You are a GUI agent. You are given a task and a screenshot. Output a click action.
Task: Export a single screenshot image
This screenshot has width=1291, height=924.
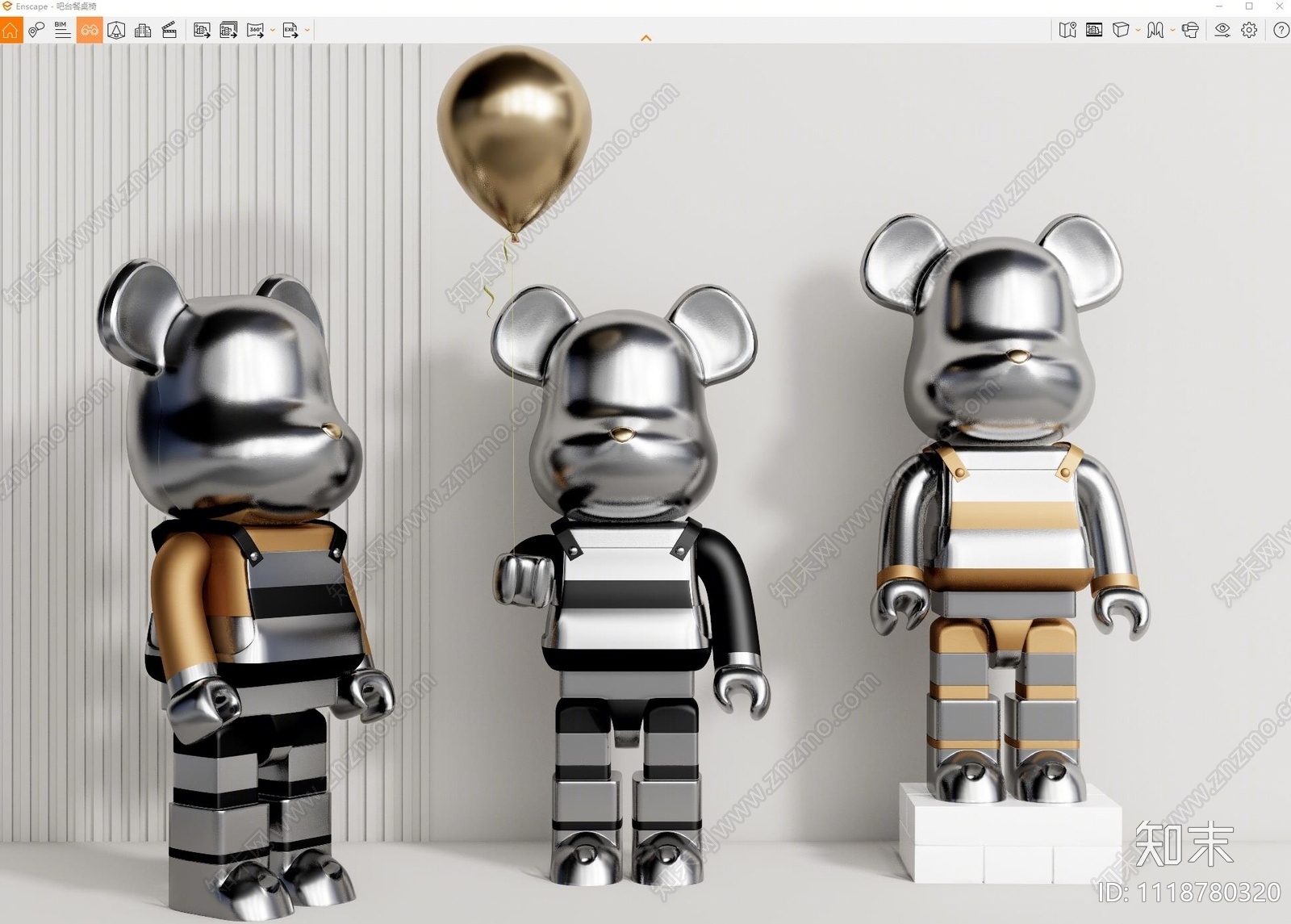202,31
